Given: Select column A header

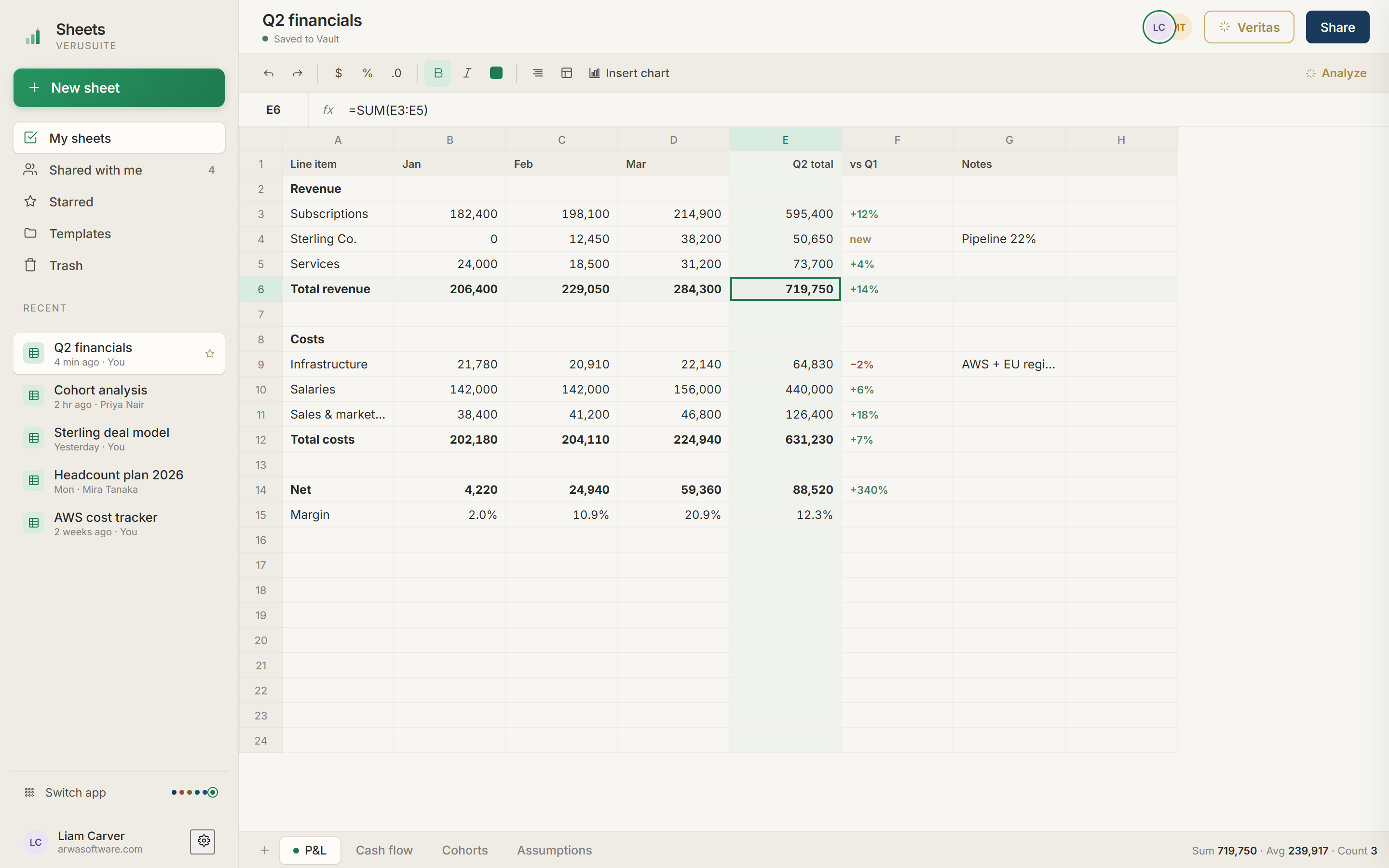Looking at the screenshot, I should click(x=338, y=139).
